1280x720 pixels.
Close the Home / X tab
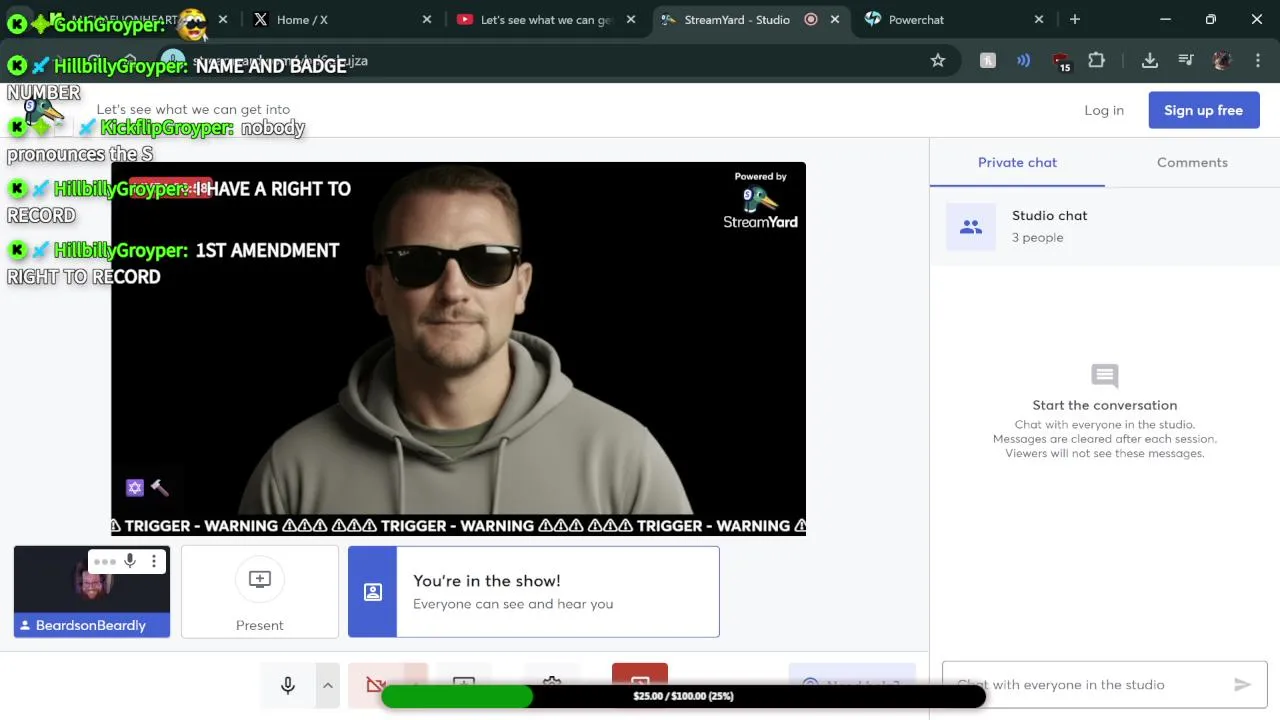(x=427, y=19)
